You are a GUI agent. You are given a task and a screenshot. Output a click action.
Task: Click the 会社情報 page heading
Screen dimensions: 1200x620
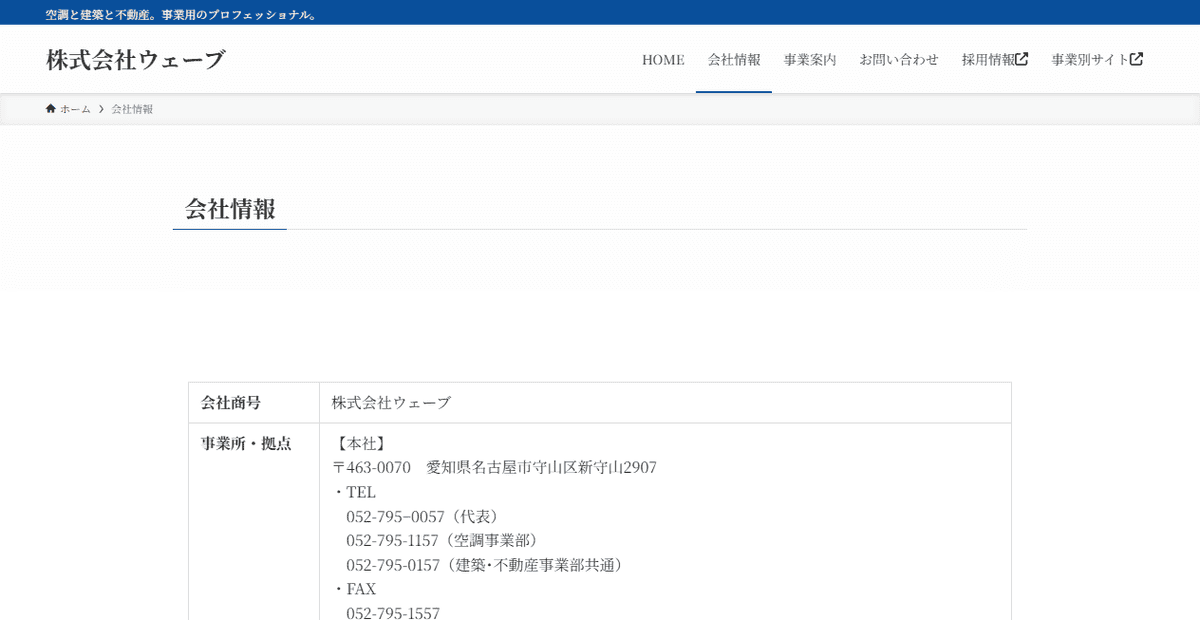[x=229, y=210]
